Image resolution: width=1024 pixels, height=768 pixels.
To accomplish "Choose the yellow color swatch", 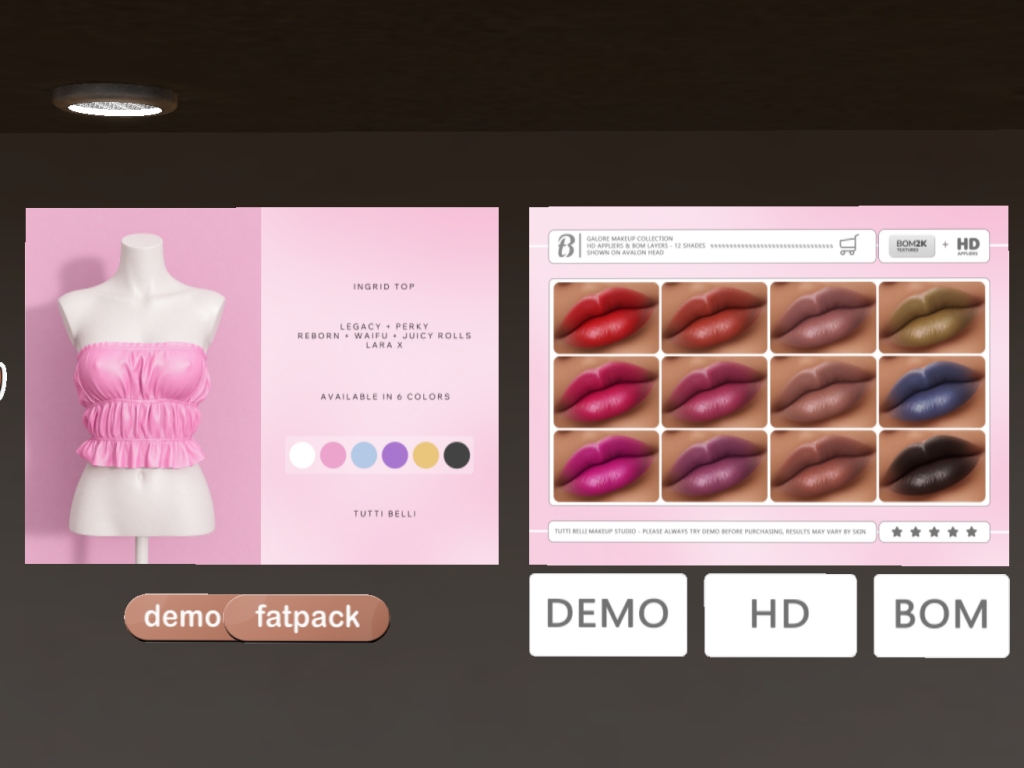I will pos(426,456).
